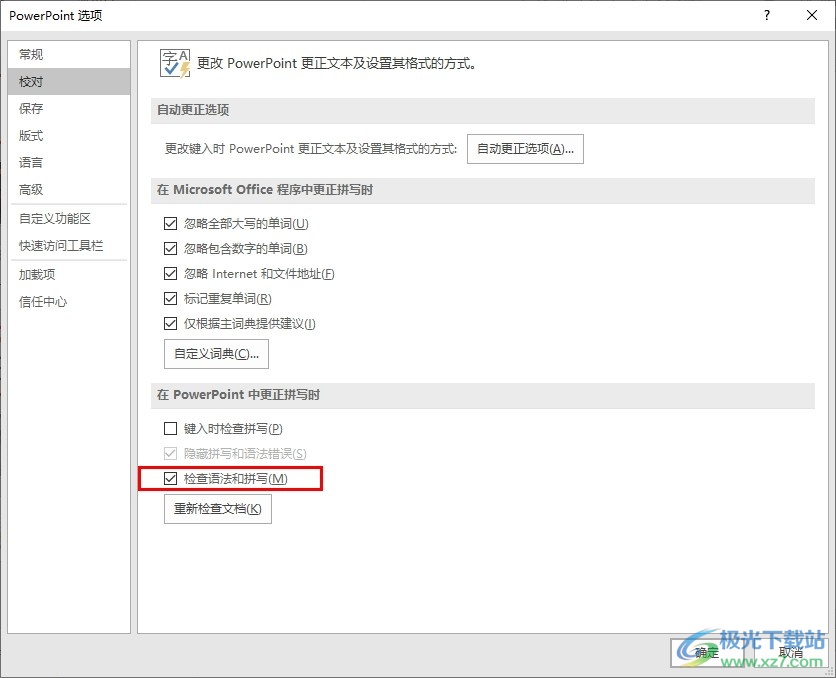Click the 在 PowerPoint 中更正拼写时 heading
Image resolution: width=836 pixels, height=678 pixels.
coord(238,395)
